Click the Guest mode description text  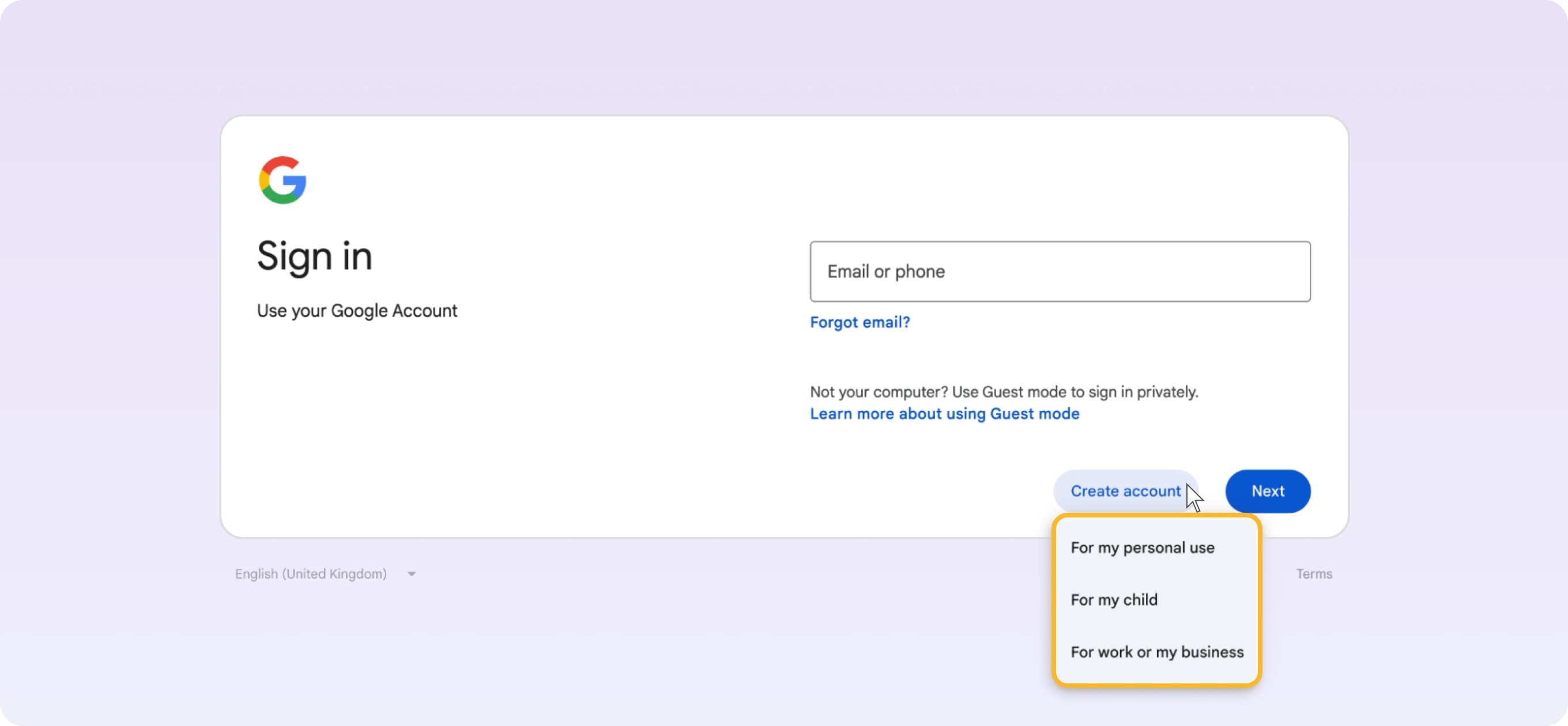pos(1003,392)
